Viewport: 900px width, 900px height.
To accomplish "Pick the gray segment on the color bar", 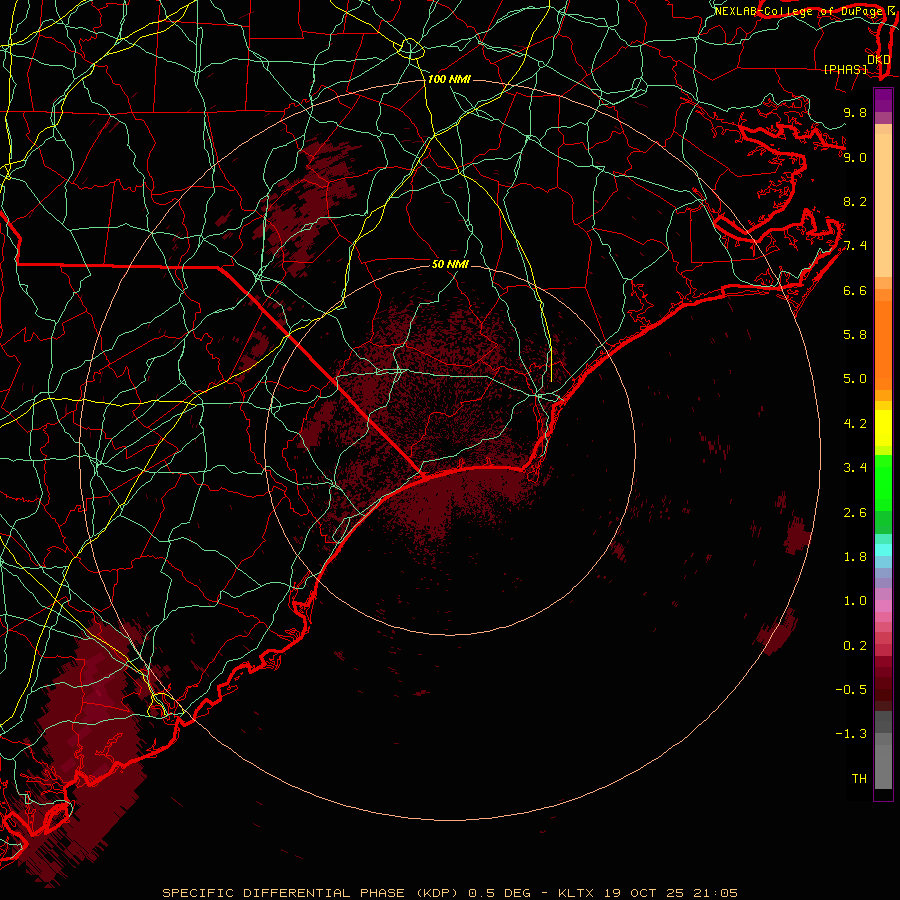I will [883, 749].
